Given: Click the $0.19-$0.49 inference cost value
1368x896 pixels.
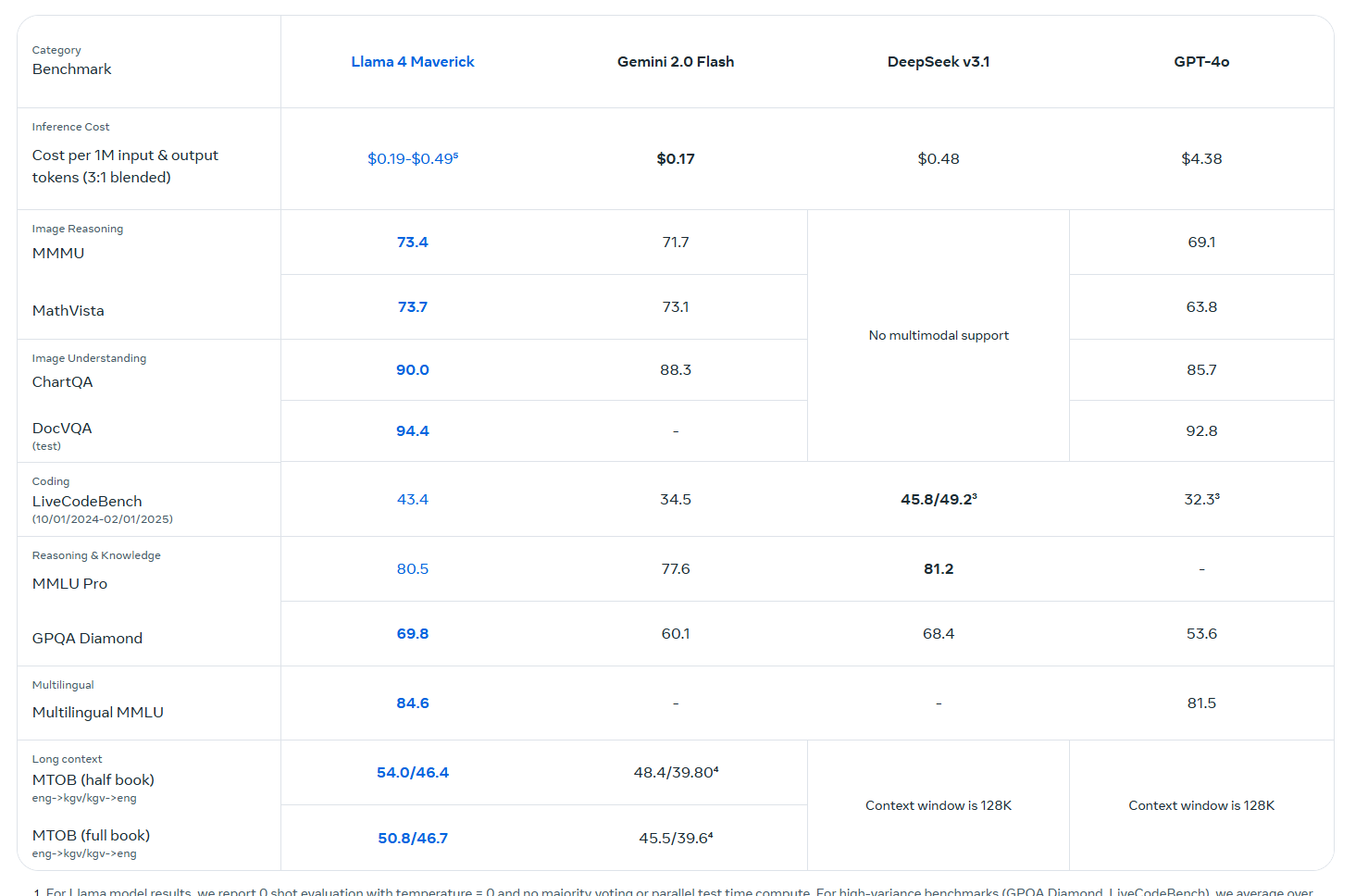Looking at the screenshot, I should [412, 159].
